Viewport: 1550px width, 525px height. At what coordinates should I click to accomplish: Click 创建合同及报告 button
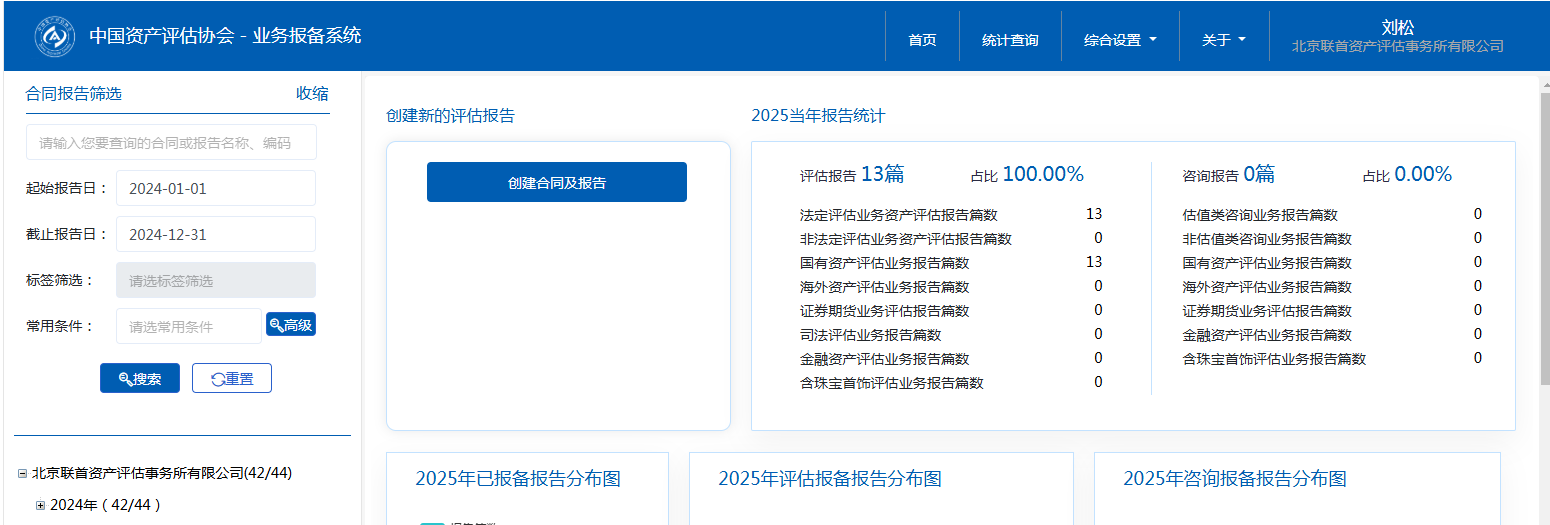556,183
